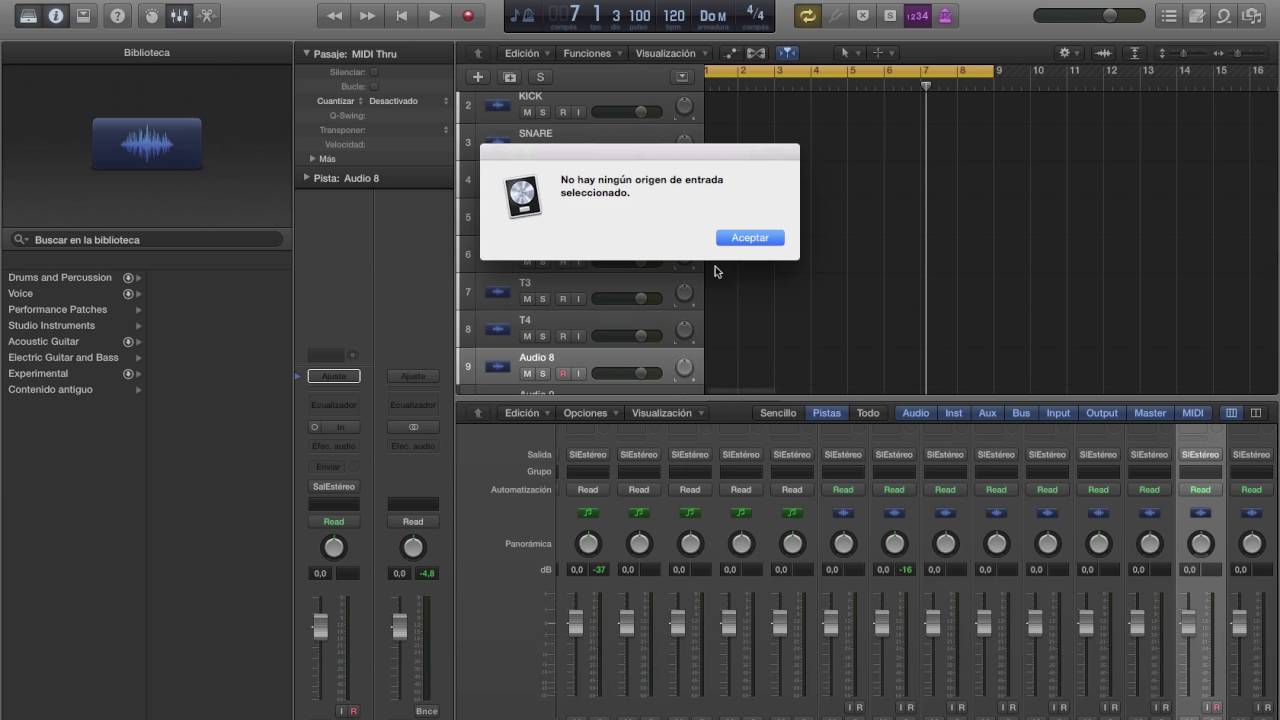Toggle Master channel filter in mixer
The width and height of the screenshot is (1280, 720).
click(1150, 413)
